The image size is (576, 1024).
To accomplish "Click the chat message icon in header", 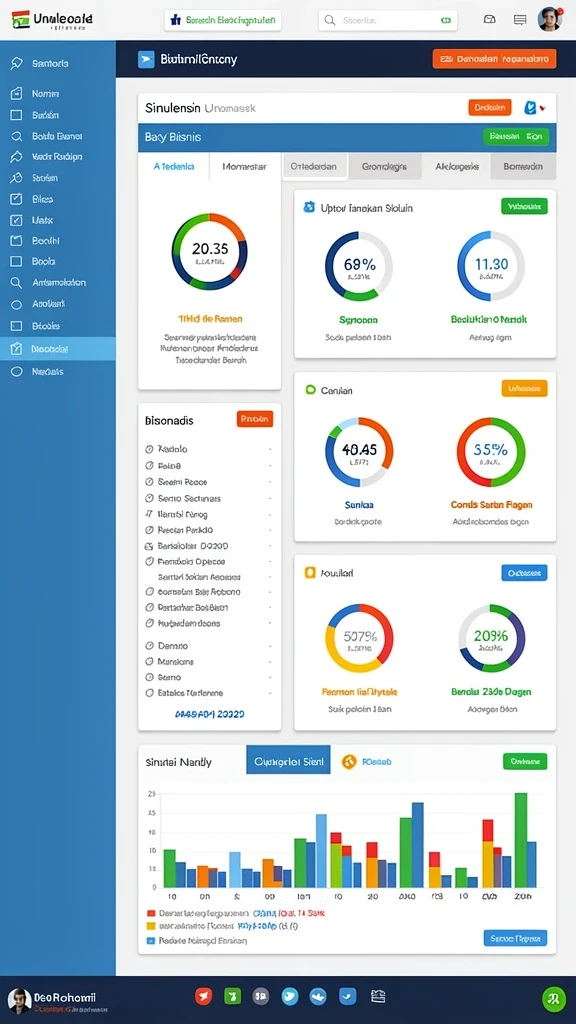I will 520,20.
